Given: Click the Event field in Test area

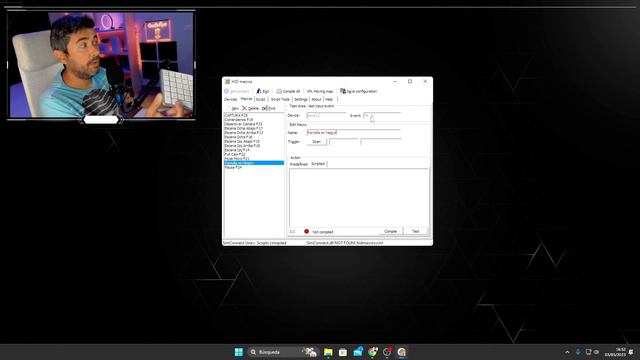Looking at the screenshot, I should click(x=382, y=116).
